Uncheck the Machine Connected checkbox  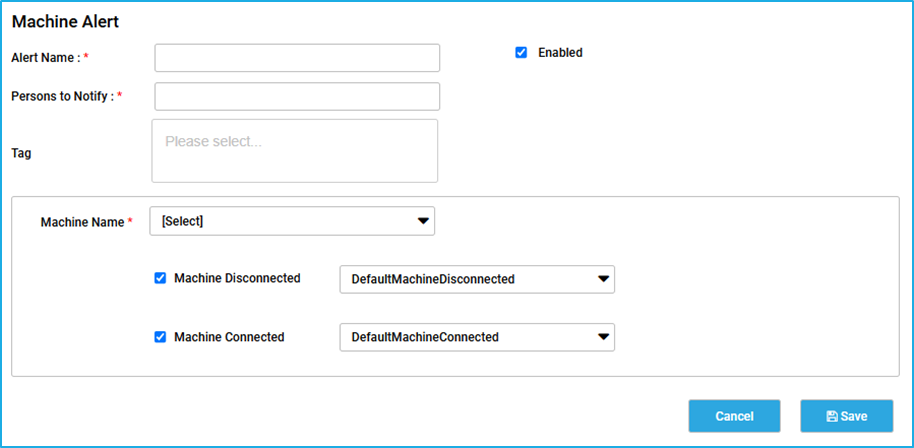tap(160, 337)
